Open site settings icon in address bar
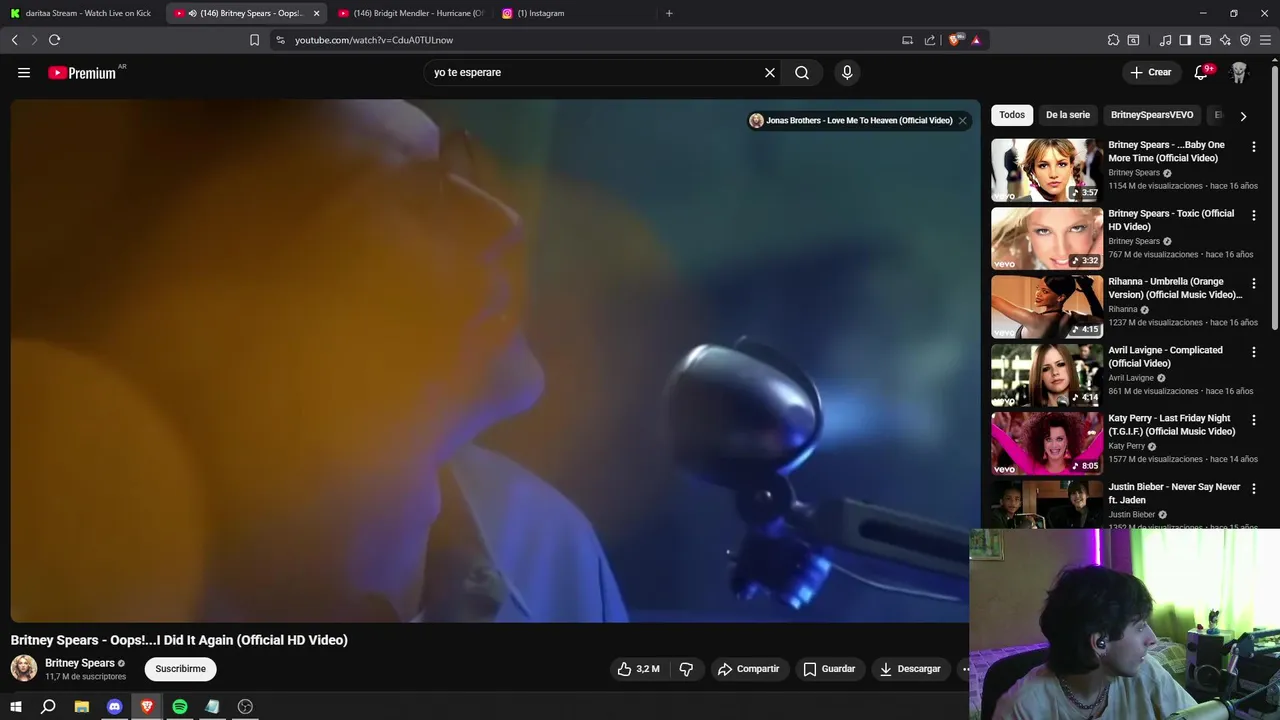 tap(280, 40)
